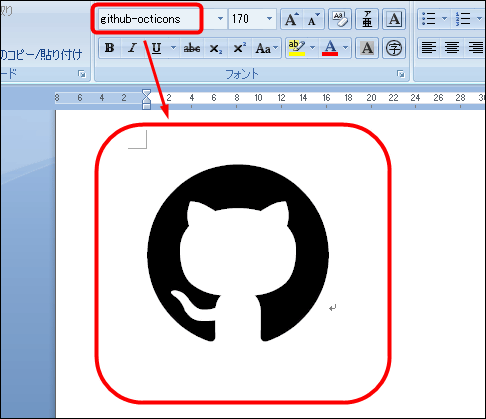The image size is (486, 419).
Task: Click the GitHub Octocat glyph in document
Action: point(238,253)
